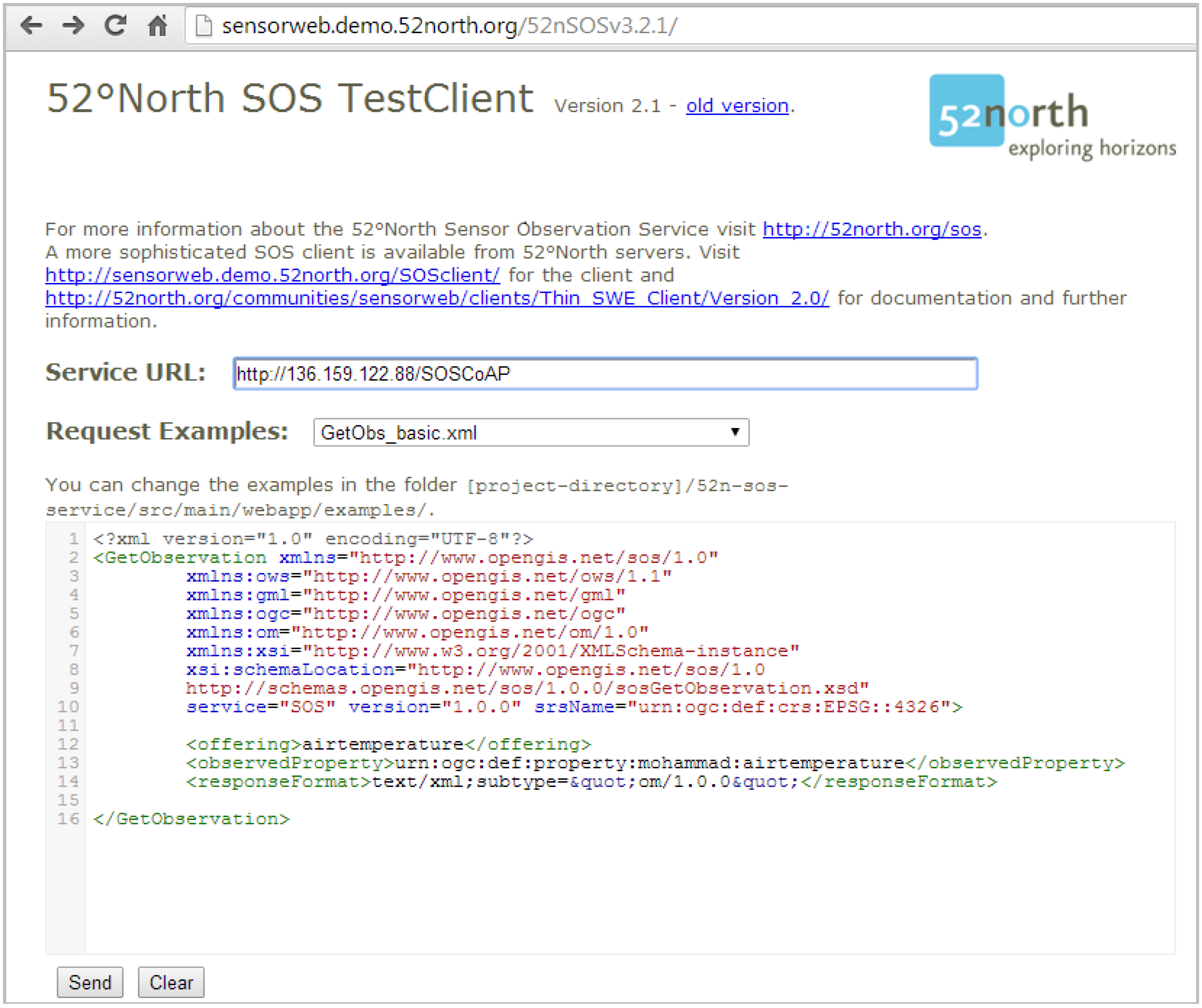Open the sensorweb SOSclient link

point(272,275)
